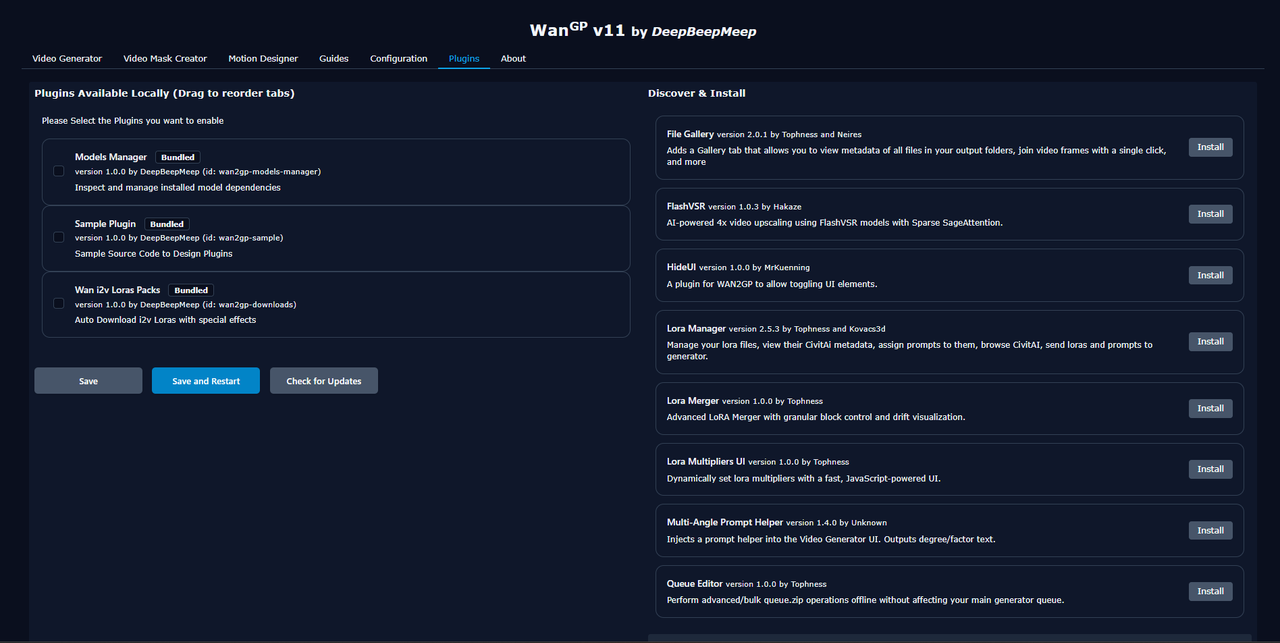The height and width of the screenshot is (643, 1280).
Task: Select the Plugins tab
Action: click(464, 58)
